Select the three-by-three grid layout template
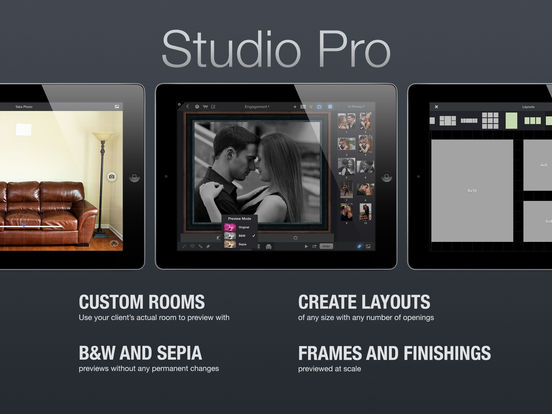 pos(490,121)
